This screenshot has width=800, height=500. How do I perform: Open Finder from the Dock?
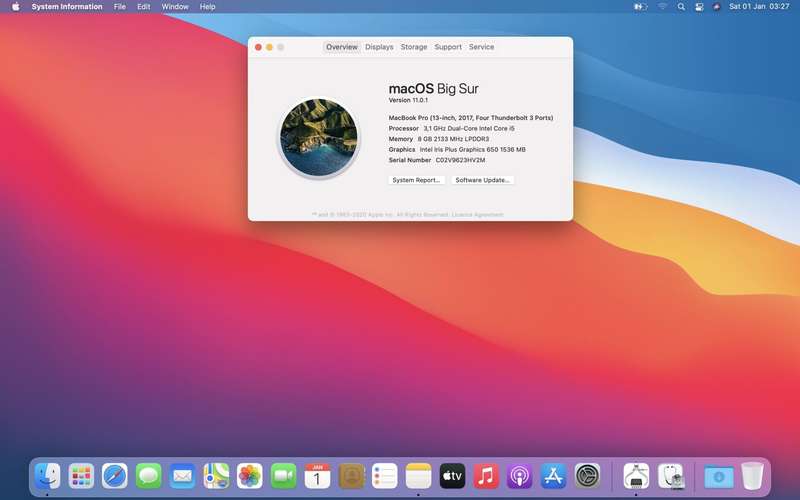pos(47,476)
